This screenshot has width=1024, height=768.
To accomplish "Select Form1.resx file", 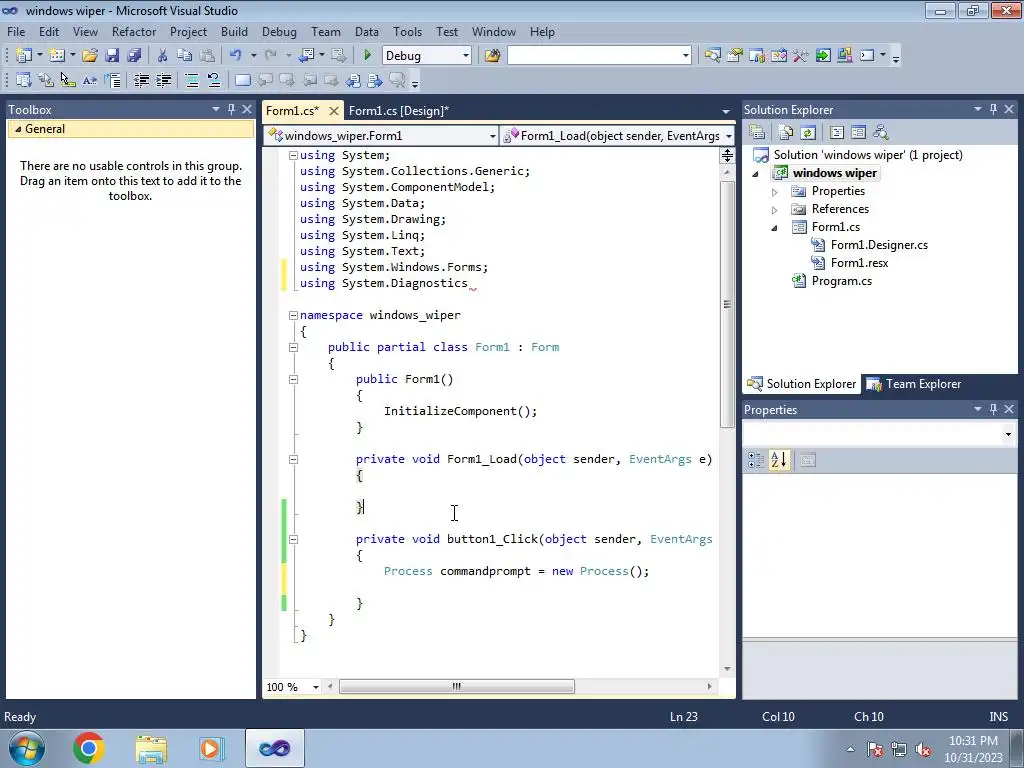I will pyautogui.click(x=859, y=263).
